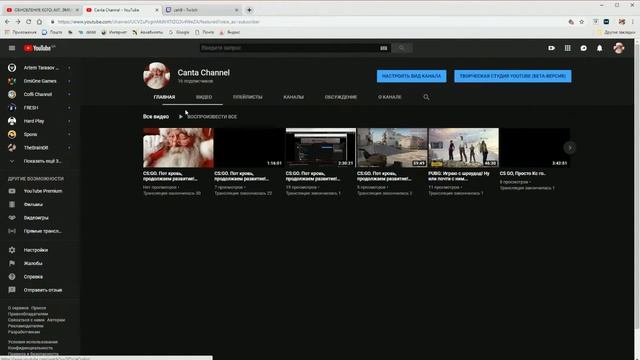Click browser back arrow
The height and width of the screenshot is (360, 640).
pos(7,22)
